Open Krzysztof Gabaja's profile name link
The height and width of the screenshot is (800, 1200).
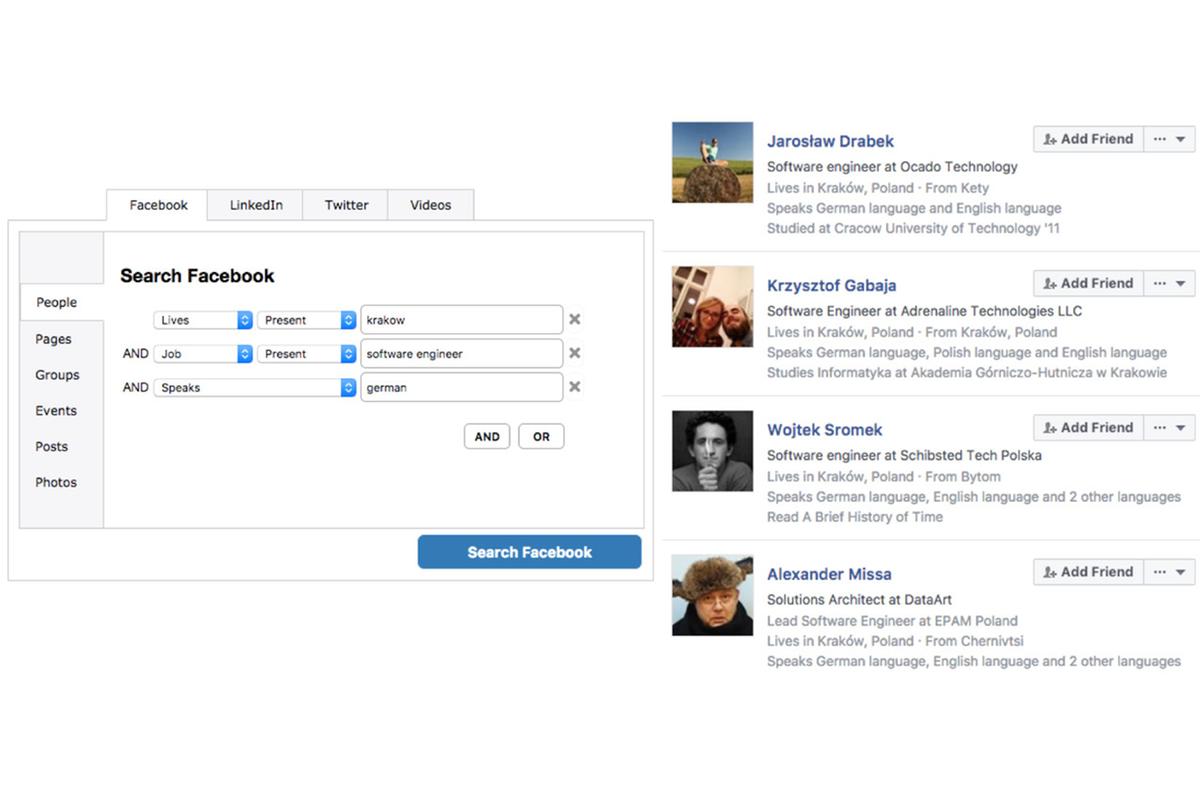[831, 286]
